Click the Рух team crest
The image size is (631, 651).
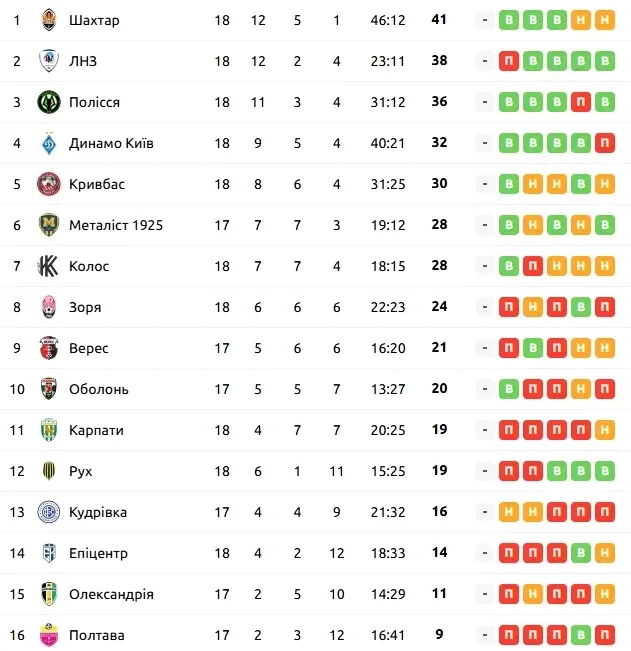coord(48,471)
